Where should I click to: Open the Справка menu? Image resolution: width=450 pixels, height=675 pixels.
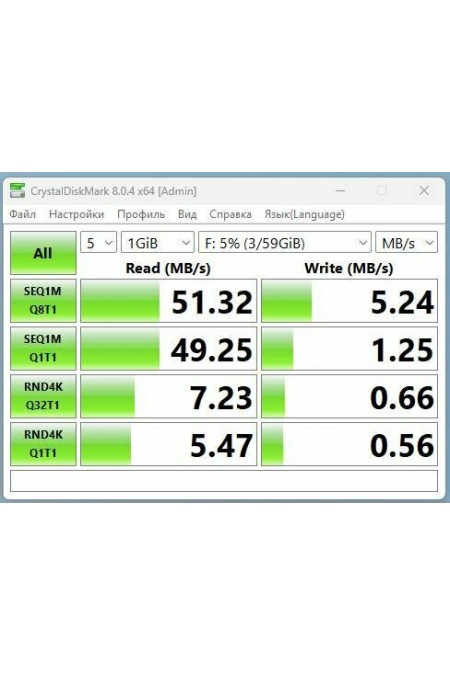(230, 214)
